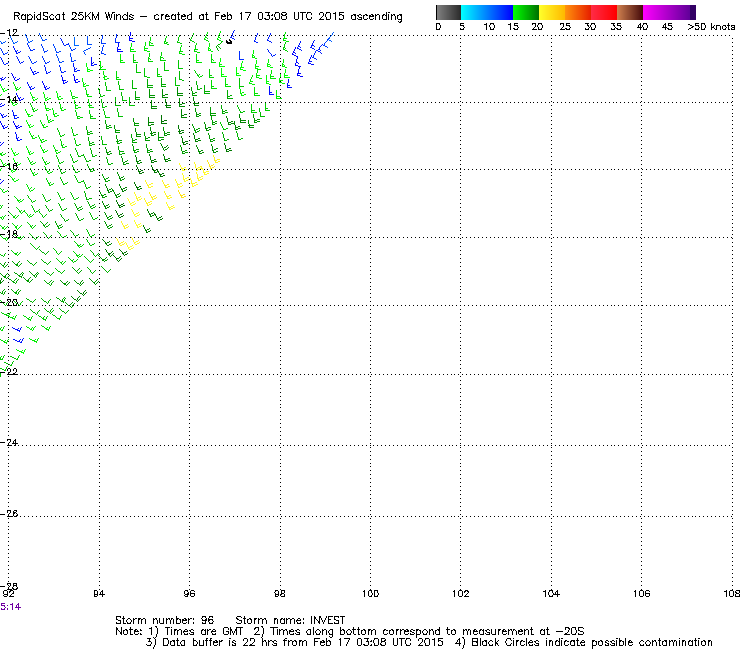Click the note 'Times are GMT'
Image resolution: width=740 pixels, height=650 pixels.
(x=204, y=632)
